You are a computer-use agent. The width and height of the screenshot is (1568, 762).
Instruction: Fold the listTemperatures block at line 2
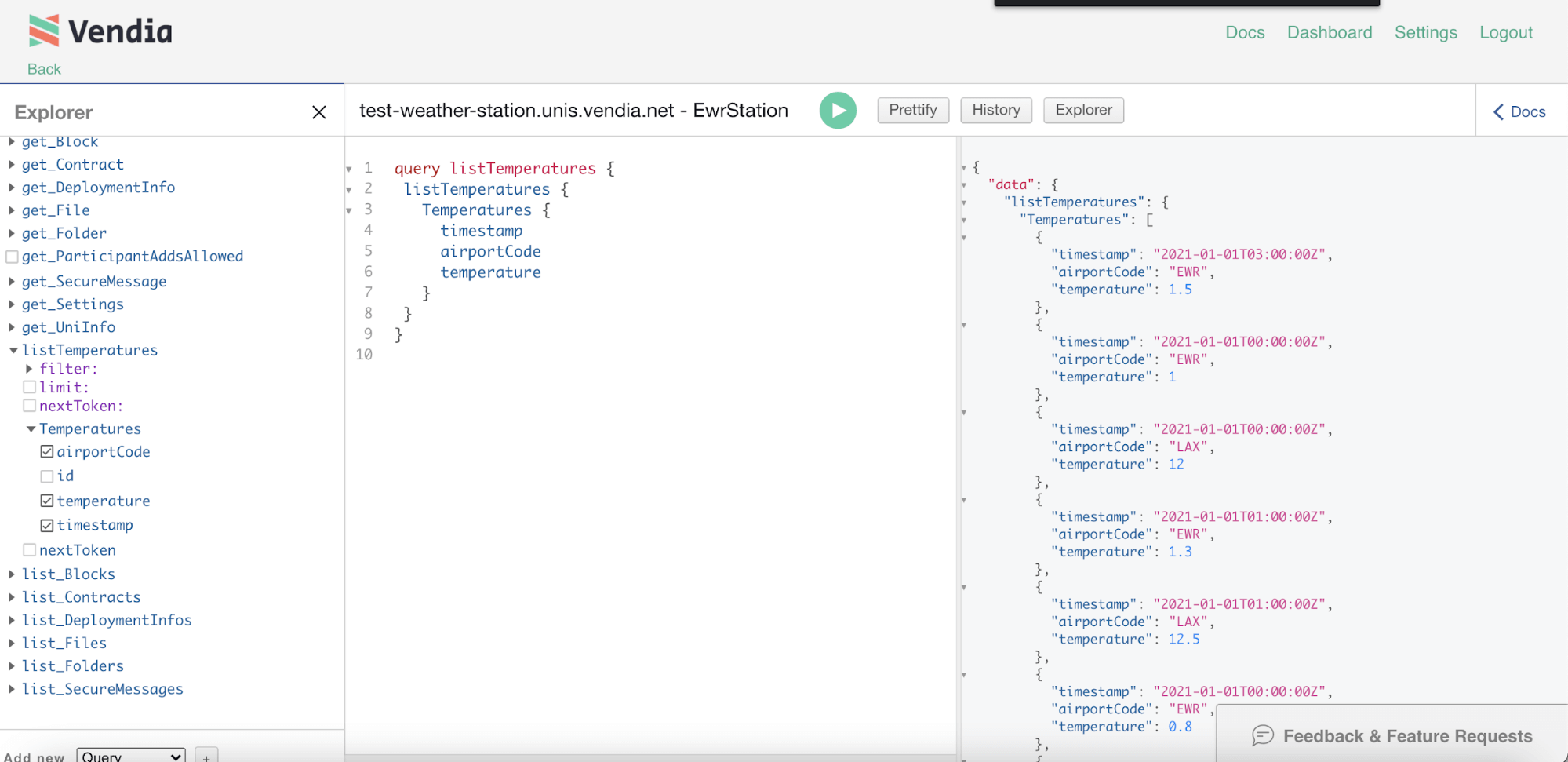click(349, 189)
